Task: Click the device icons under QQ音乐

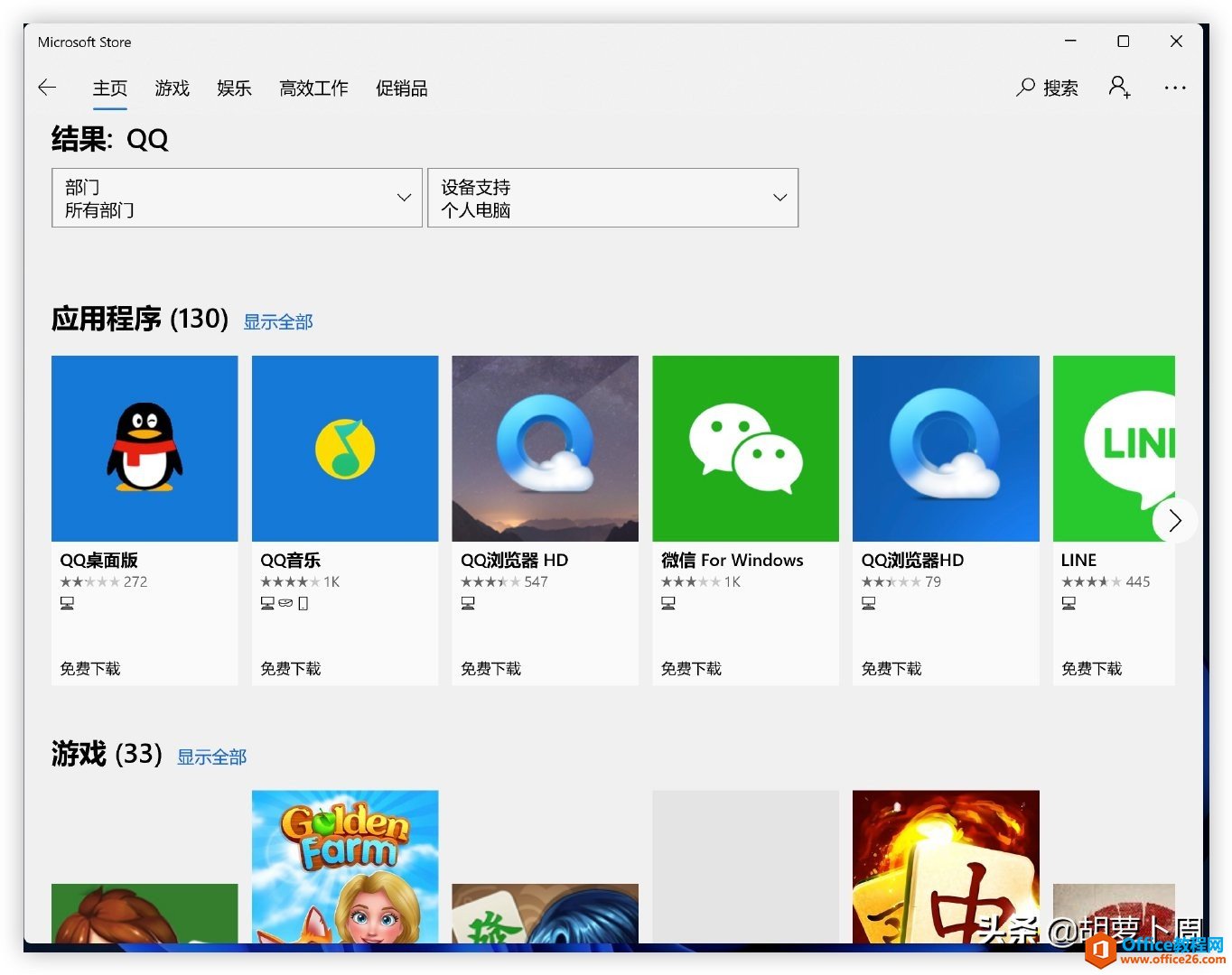Action: pos(285,603)
